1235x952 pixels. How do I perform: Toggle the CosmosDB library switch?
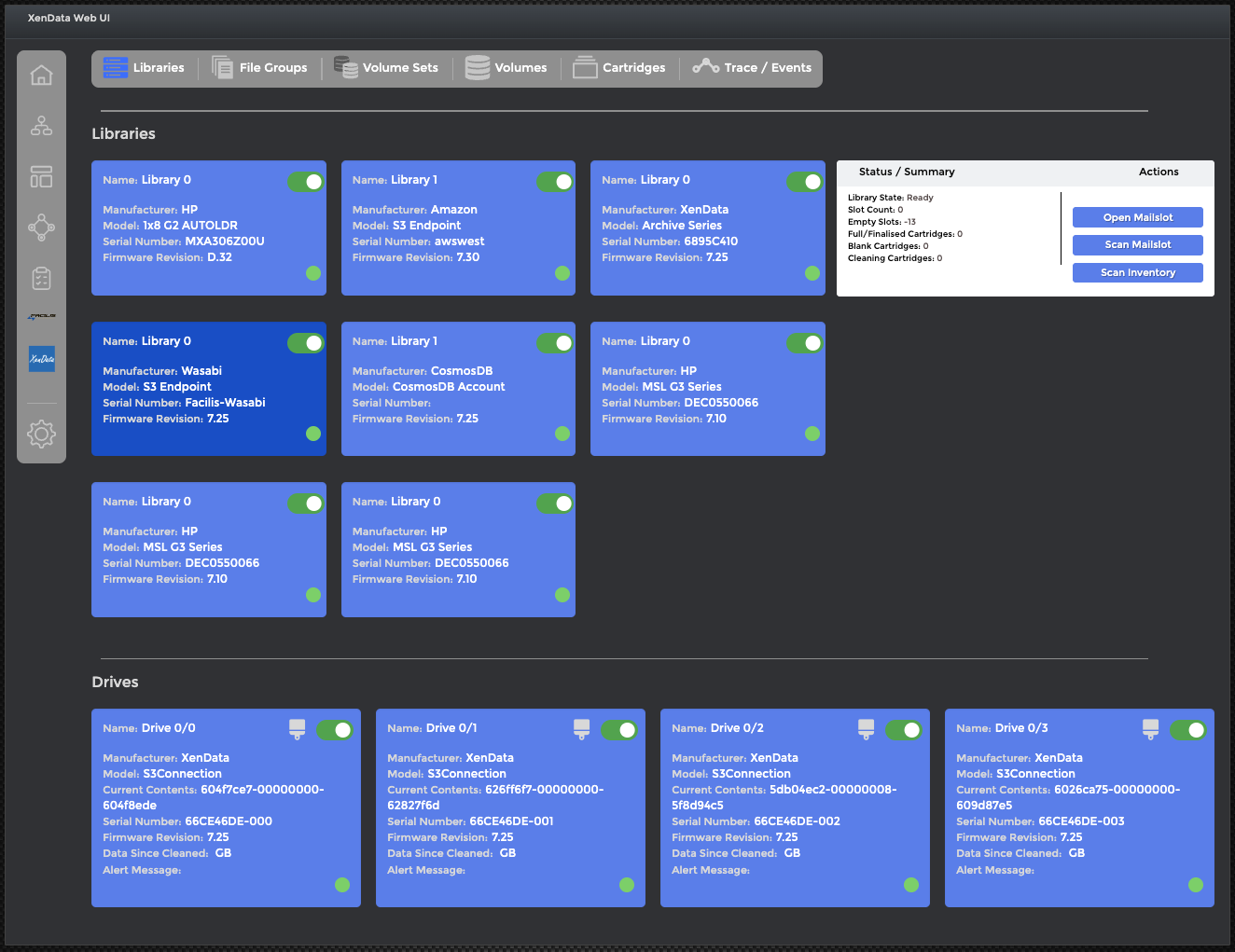coord(555,343)
